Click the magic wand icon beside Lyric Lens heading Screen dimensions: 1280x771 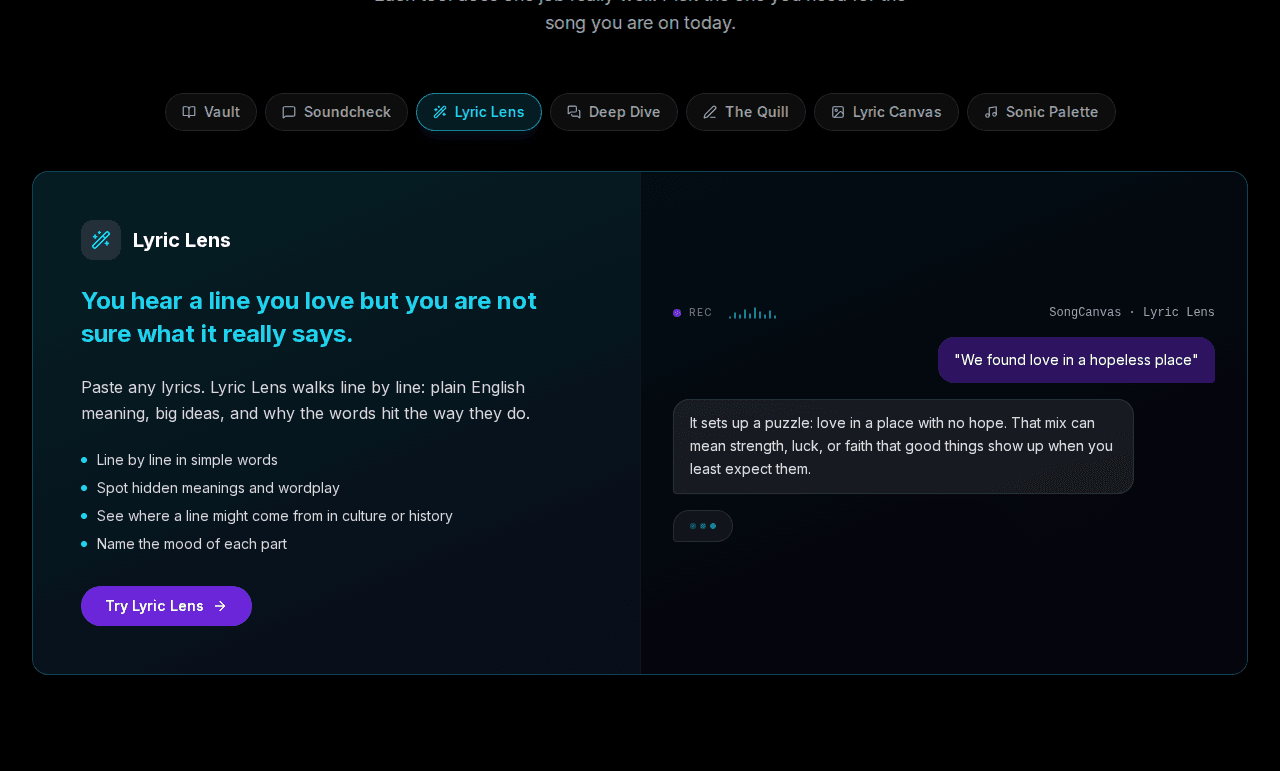tap(101, 240)
